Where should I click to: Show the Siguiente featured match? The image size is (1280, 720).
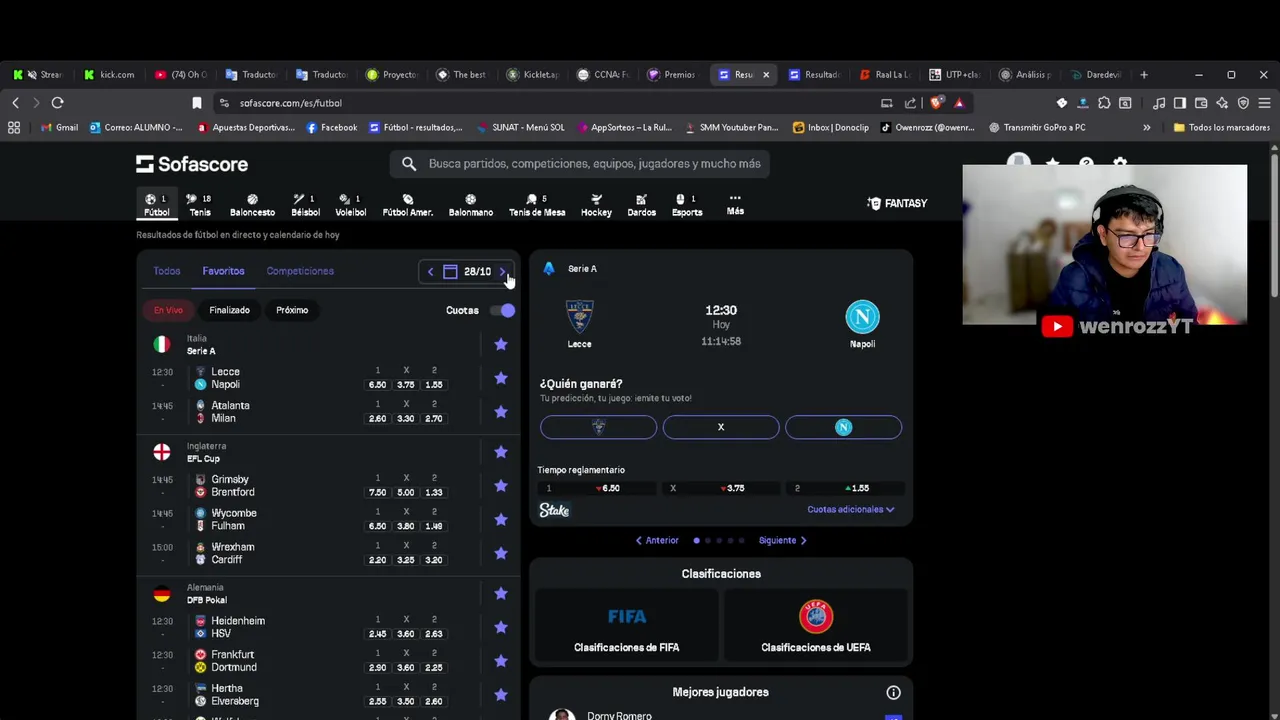[782, 541]
